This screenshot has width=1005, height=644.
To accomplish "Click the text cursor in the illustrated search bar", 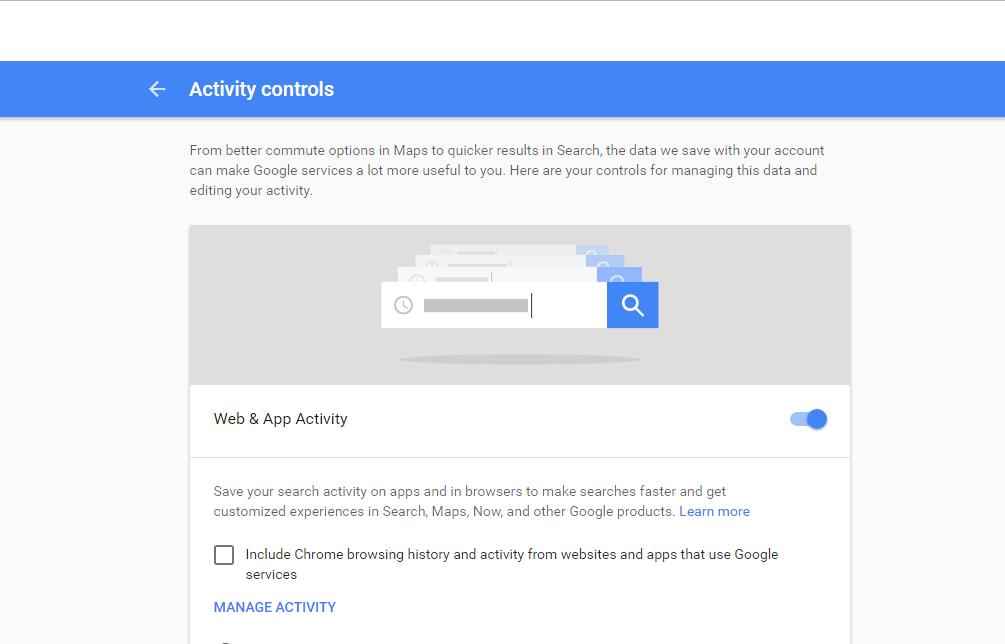I will tap(531, 305).
